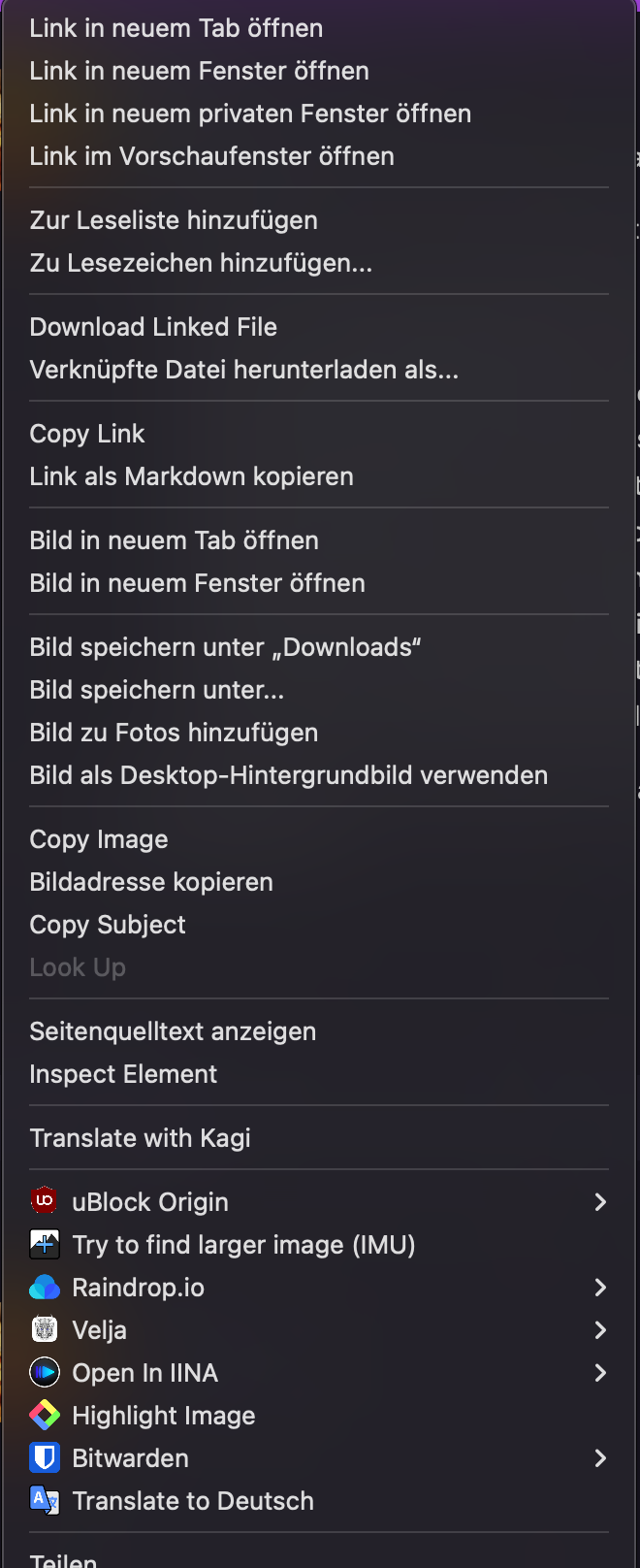Viewport: 640px width, 1568px height.
Task: Click the Velja extension icon
Action: click(45, 1329)
